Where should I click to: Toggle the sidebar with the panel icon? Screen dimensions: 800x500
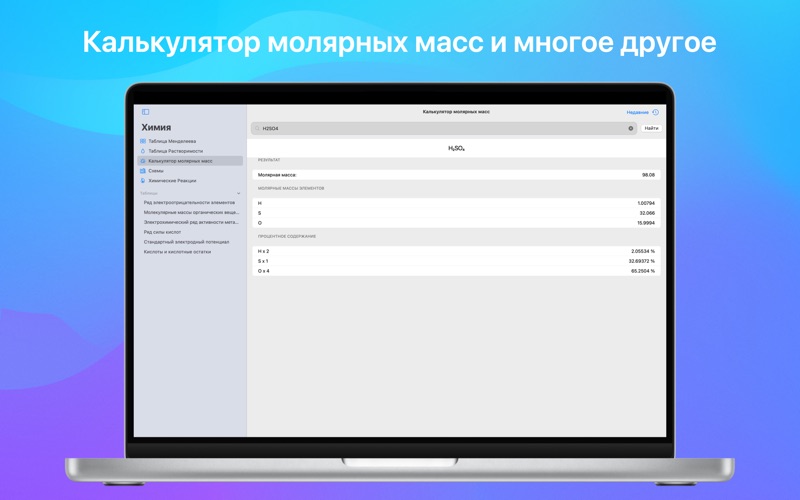click(145, 112)
